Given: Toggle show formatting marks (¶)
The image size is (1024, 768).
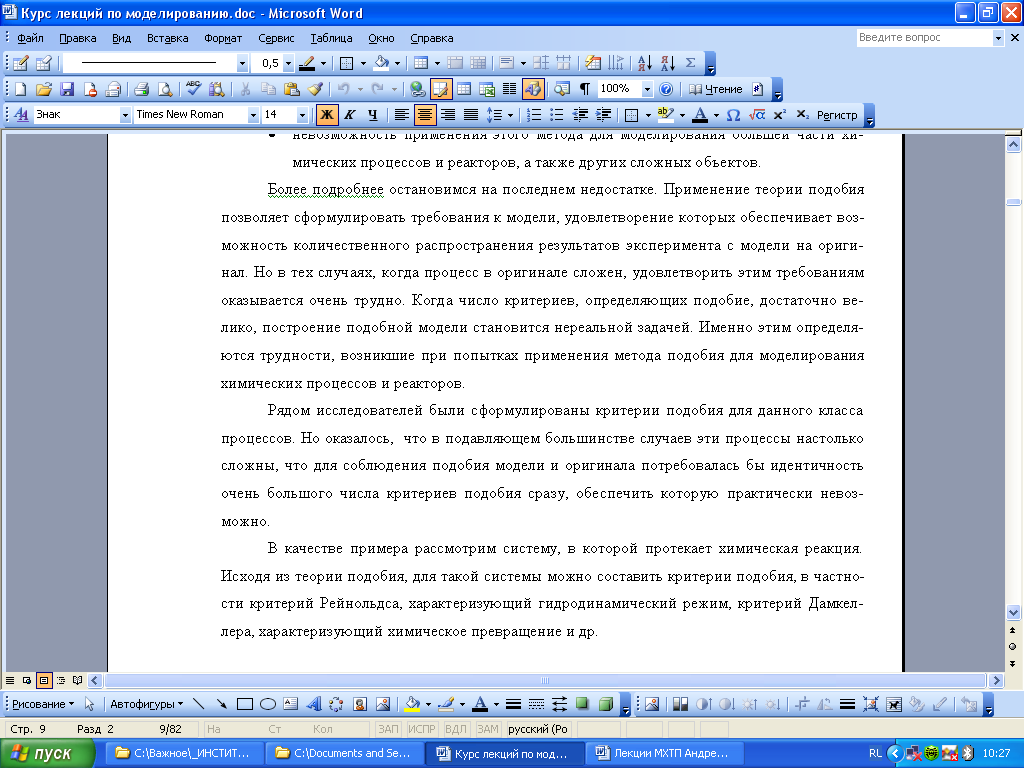Looking at the screenshot, I should (585, 89).
